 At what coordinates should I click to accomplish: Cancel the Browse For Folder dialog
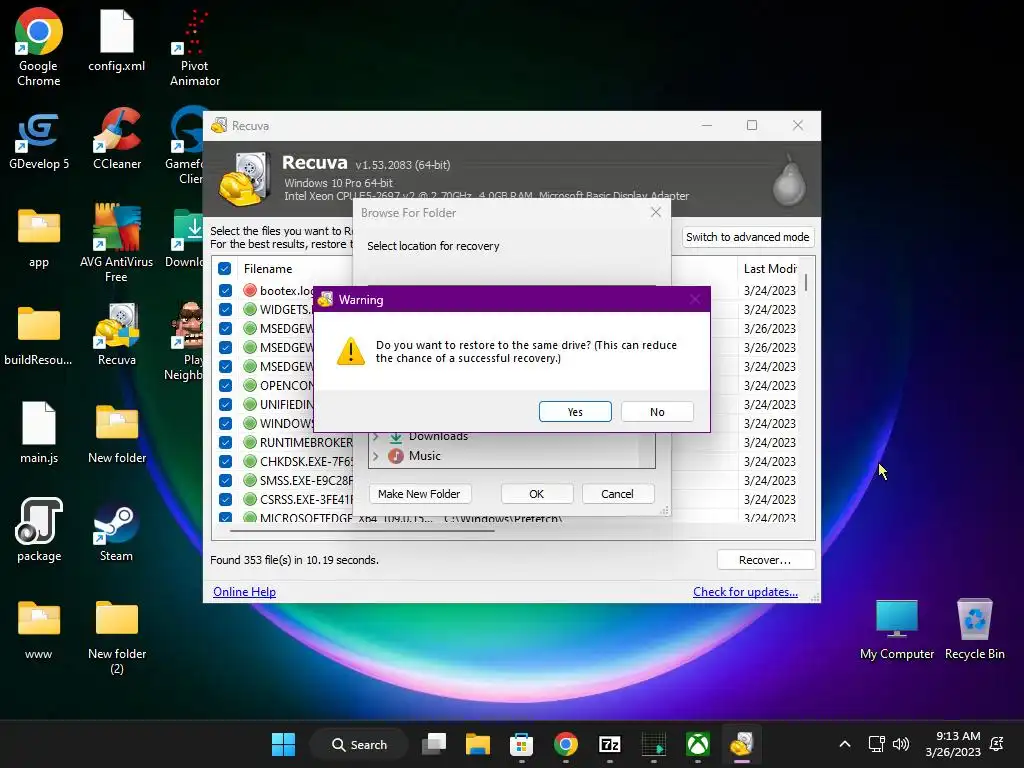(617, 494)
